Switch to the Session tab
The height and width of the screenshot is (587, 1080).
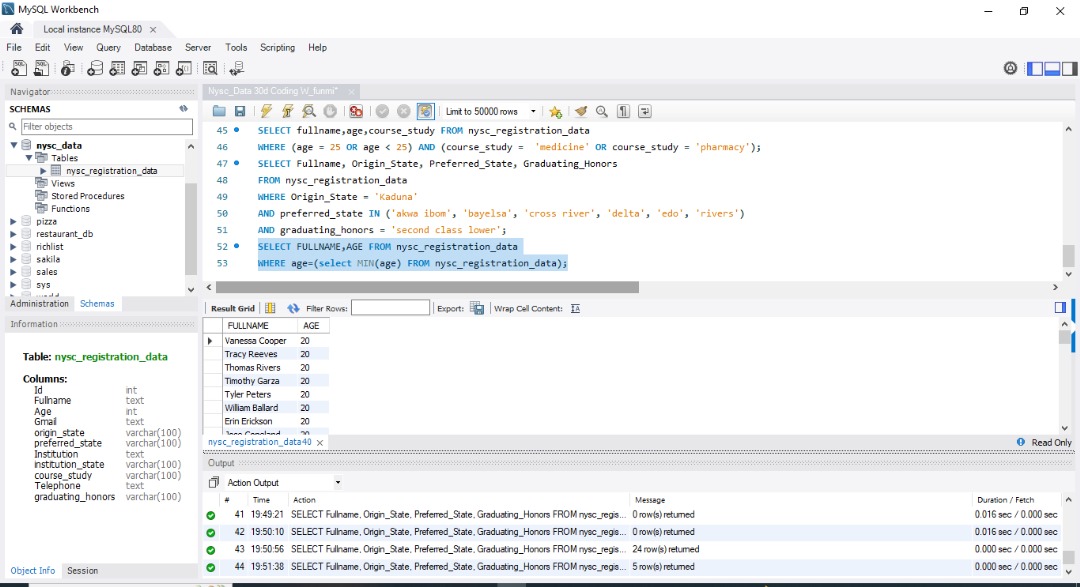point(83,570)
